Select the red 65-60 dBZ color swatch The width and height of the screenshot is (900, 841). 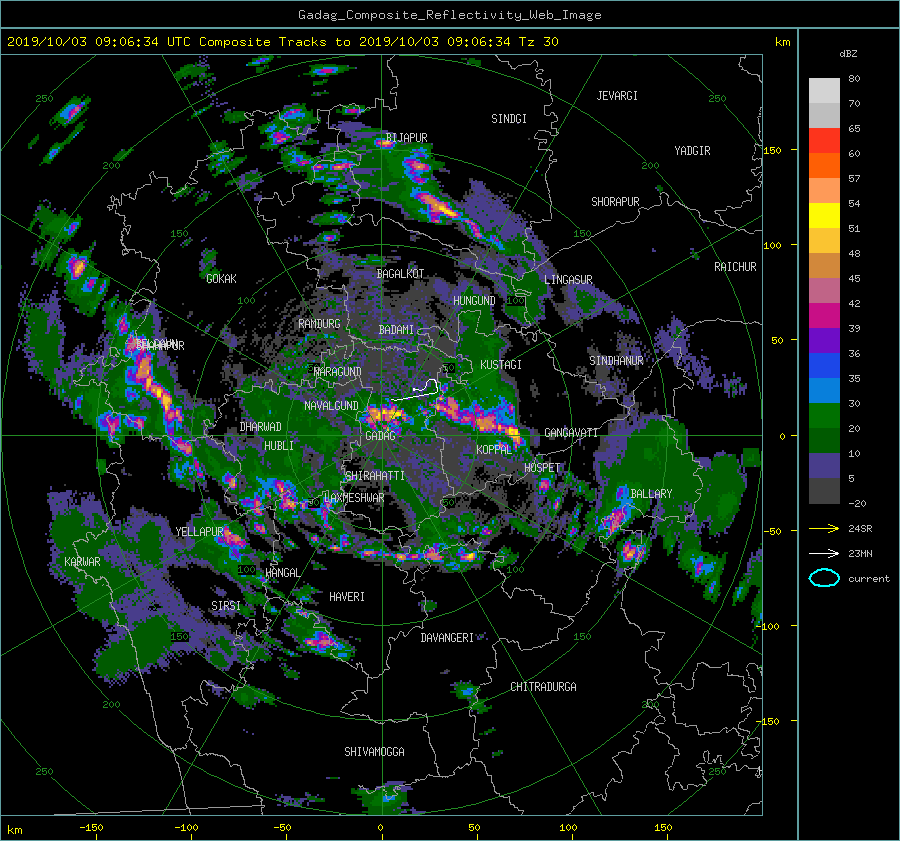(824, 140)
